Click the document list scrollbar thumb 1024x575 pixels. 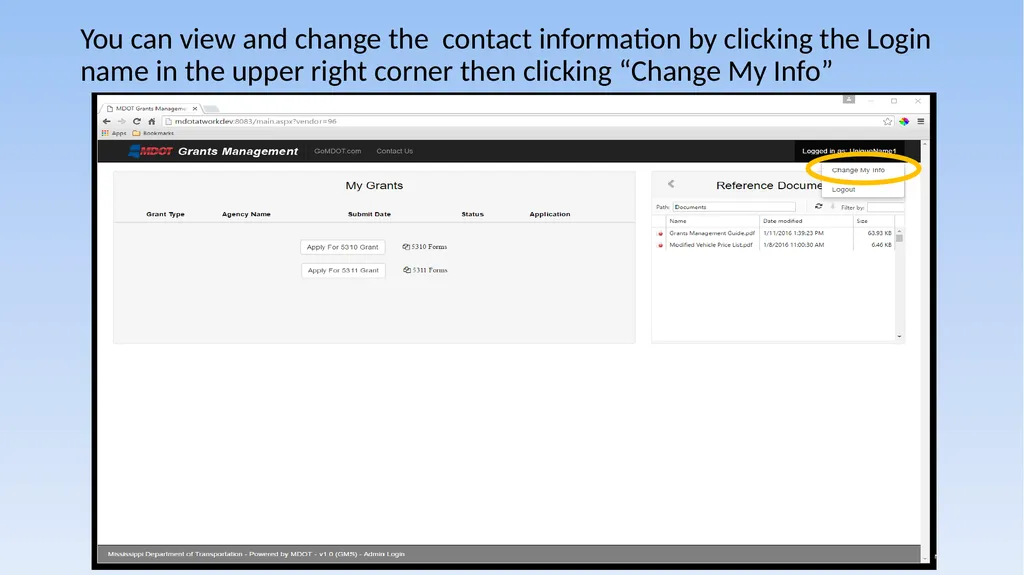pyautogui.click(x=899, y=238)
